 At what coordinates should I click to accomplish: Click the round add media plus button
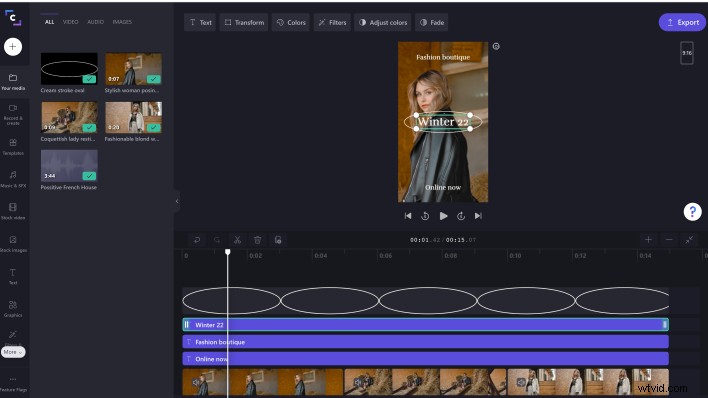[x=13, y=47]
